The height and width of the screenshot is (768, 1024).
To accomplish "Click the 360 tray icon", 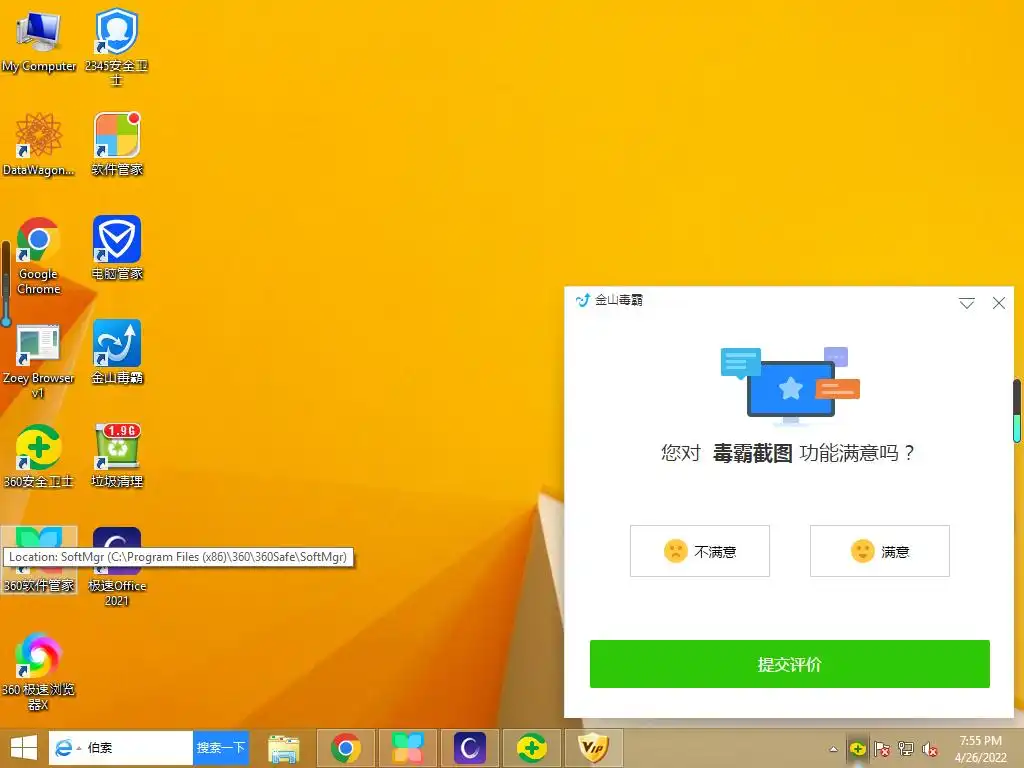I will (x=857, y=749).
